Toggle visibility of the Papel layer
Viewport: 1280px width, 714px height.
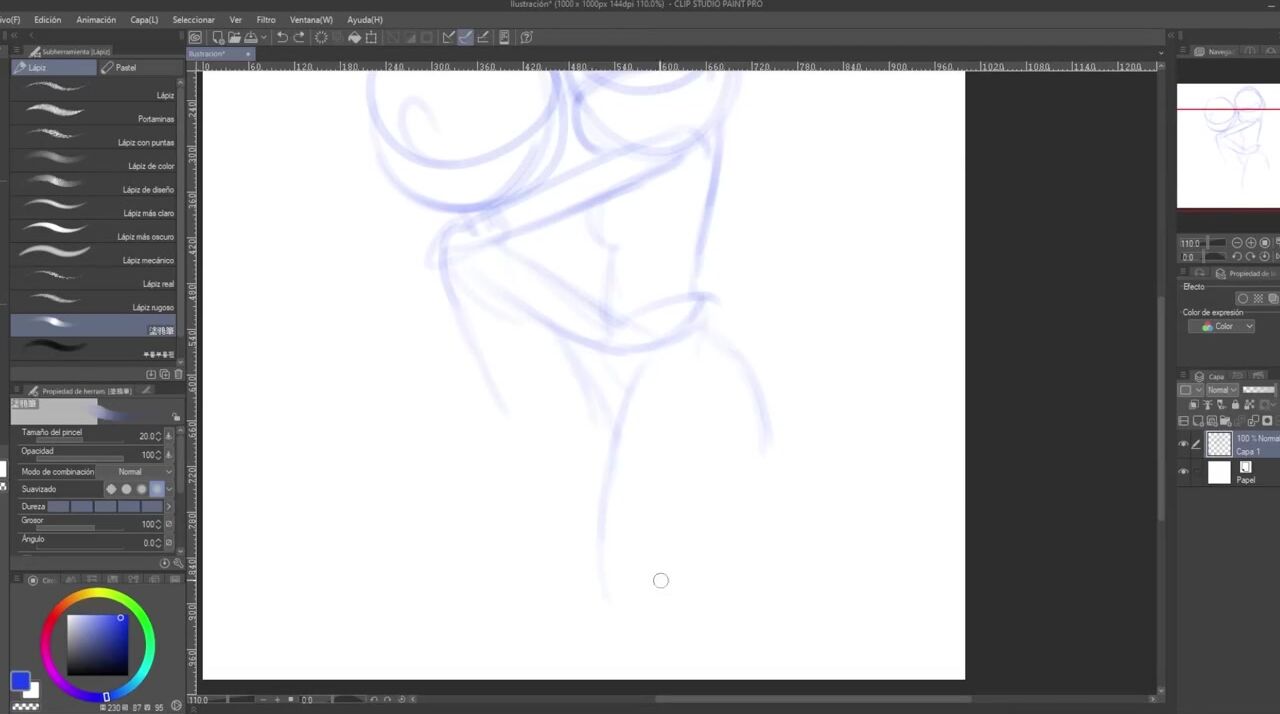[x=1184, y=472]
